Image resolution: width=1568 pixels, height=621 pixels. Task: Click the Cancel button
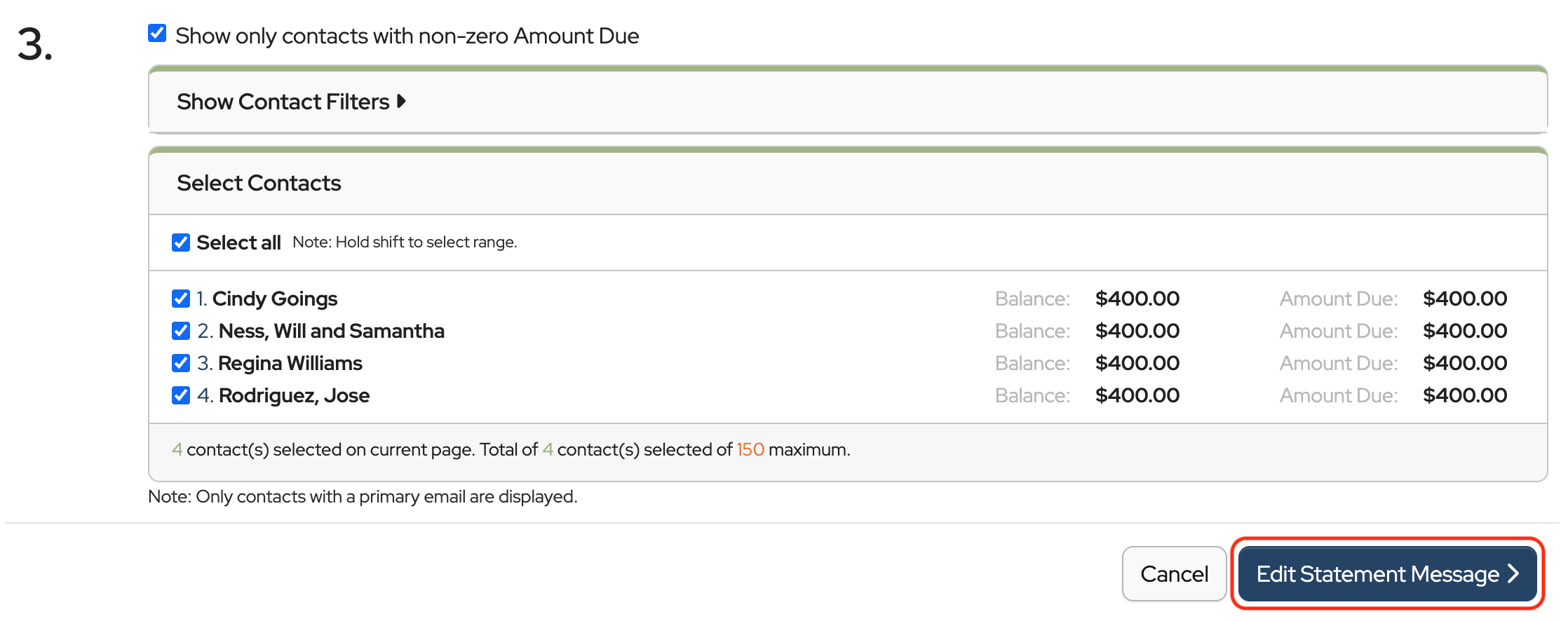point(1174,574)
